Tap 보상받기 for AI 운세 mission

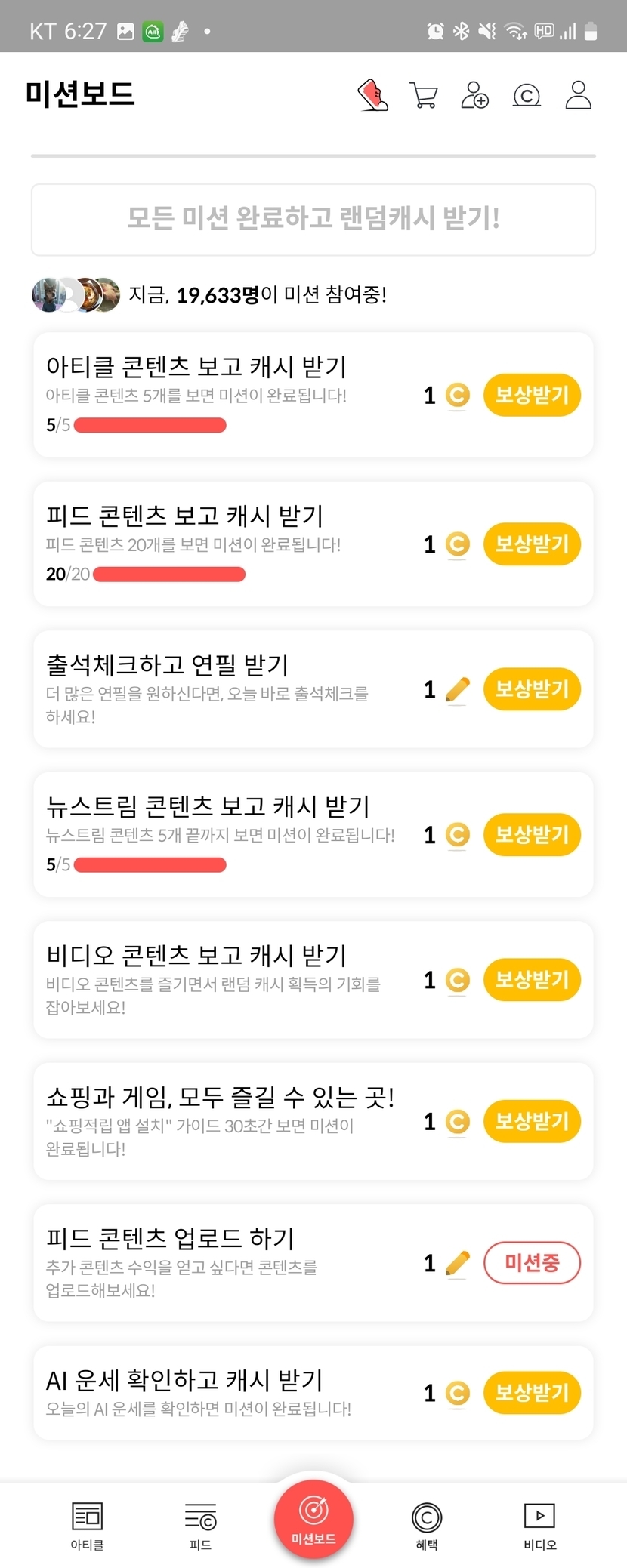click(532, 1393)
